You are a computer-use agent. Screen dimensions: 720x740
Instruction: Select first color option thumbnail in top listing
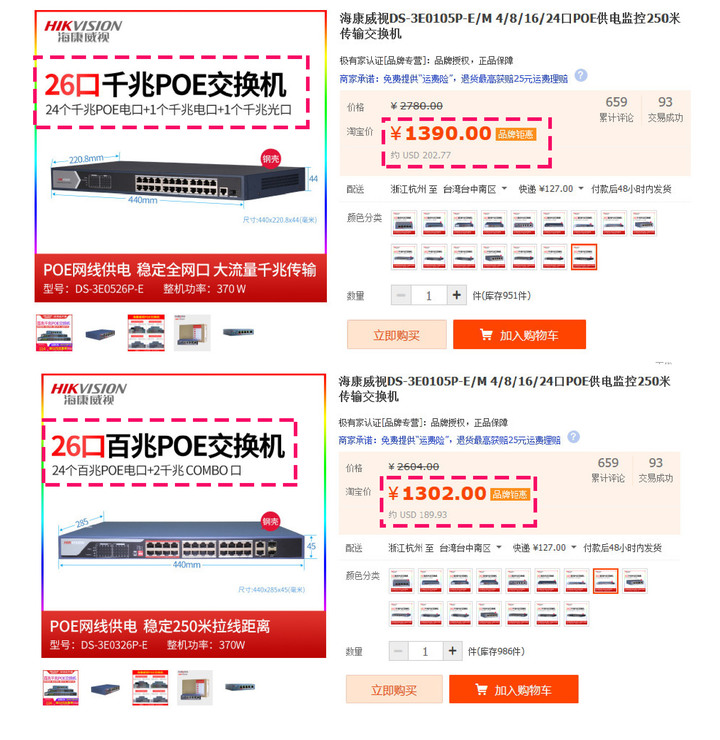tap(404, 223)
